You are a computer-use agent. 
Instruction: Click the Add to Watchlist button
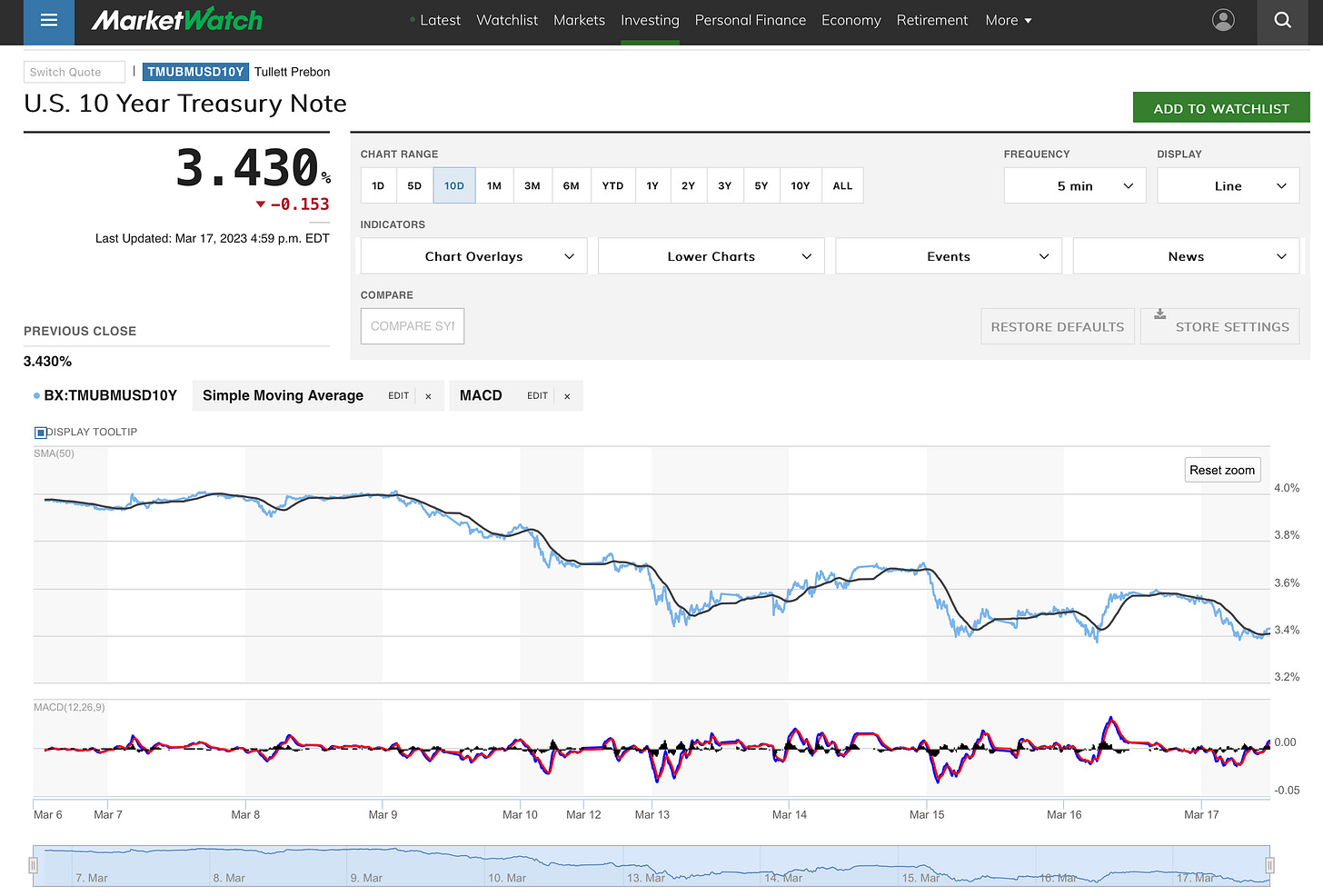tap(1221, 108)
